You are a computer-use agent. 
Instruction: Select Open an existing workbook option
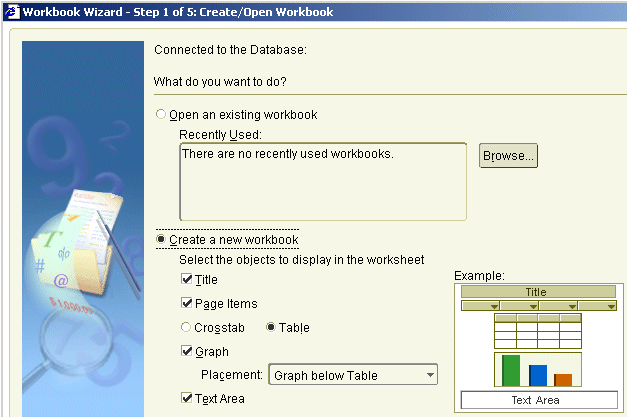pos(161,114)
